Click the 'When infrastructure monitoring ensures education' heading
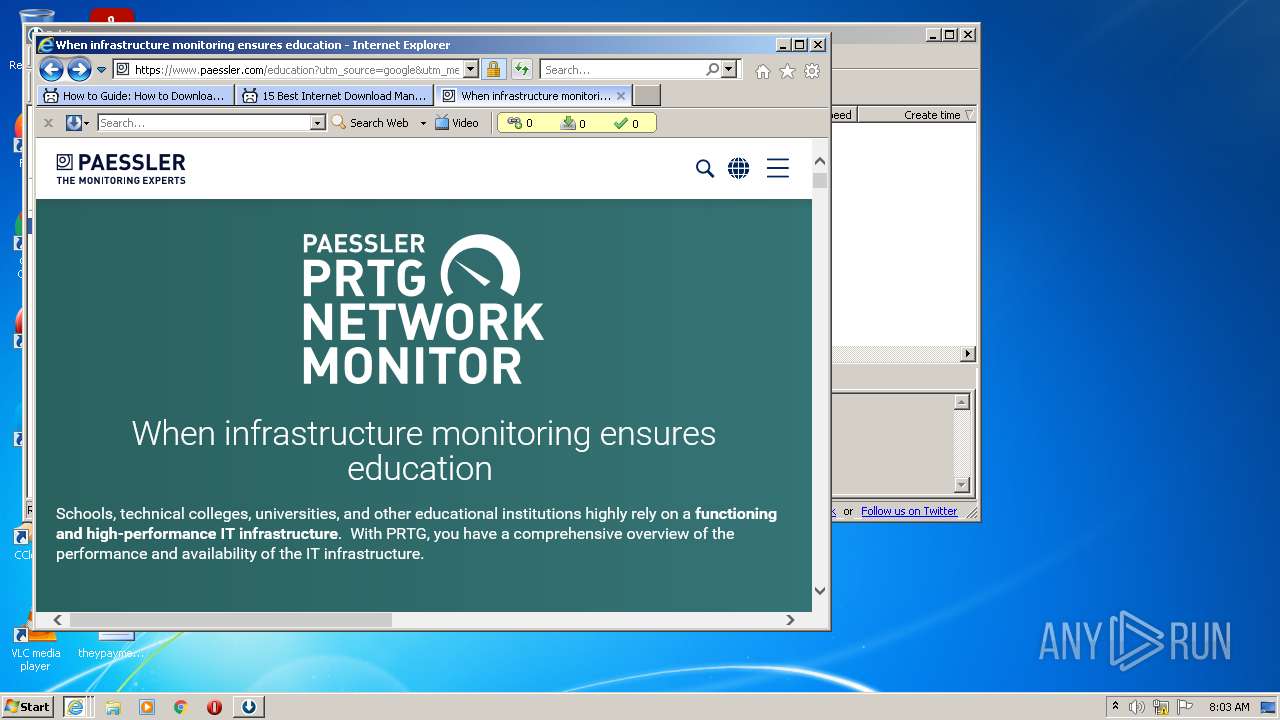The image size is (1280, 720). [x=423, y=450]
